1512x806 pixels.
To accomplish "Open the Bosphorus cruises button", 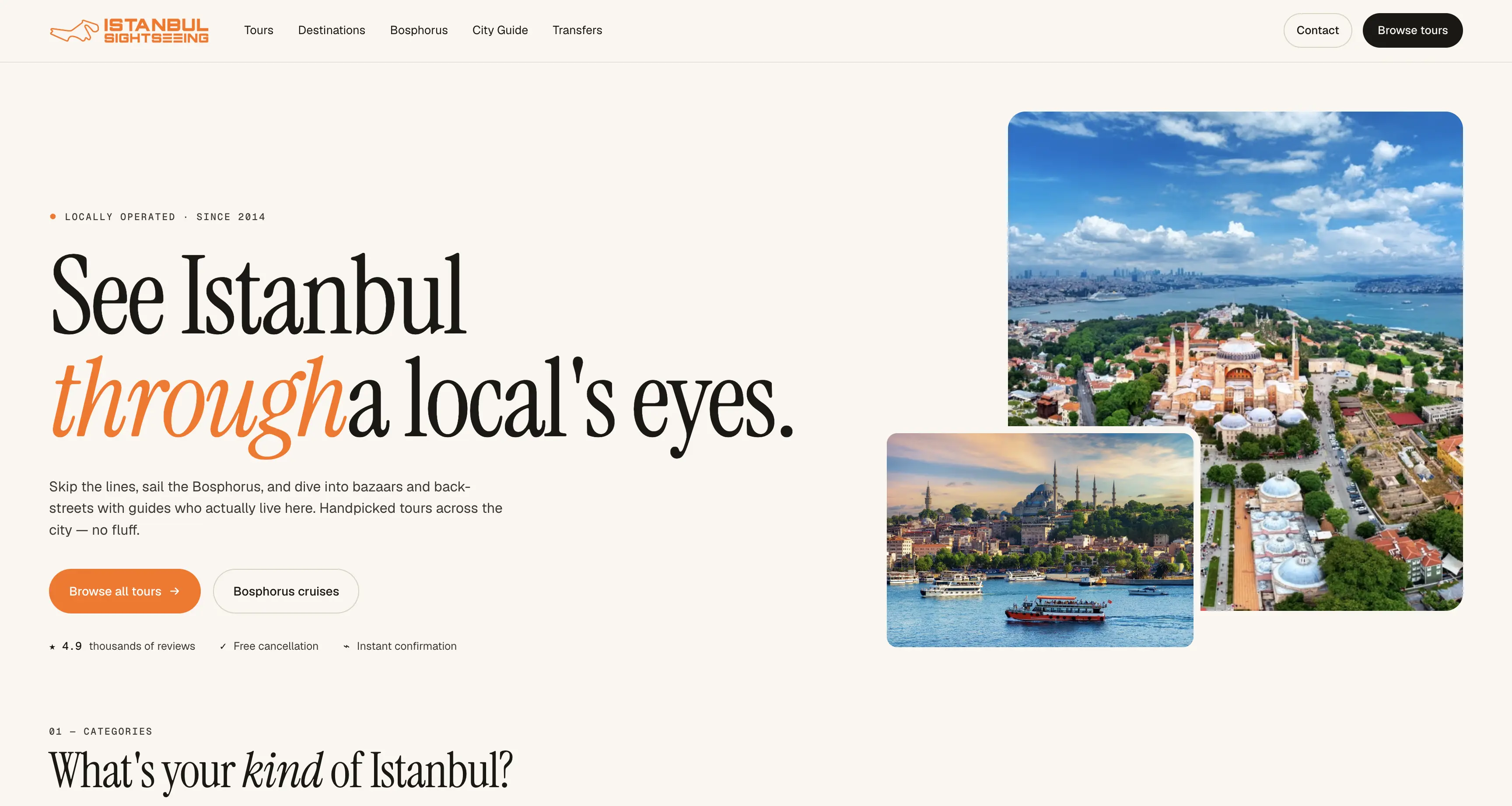I will (286, 591).
